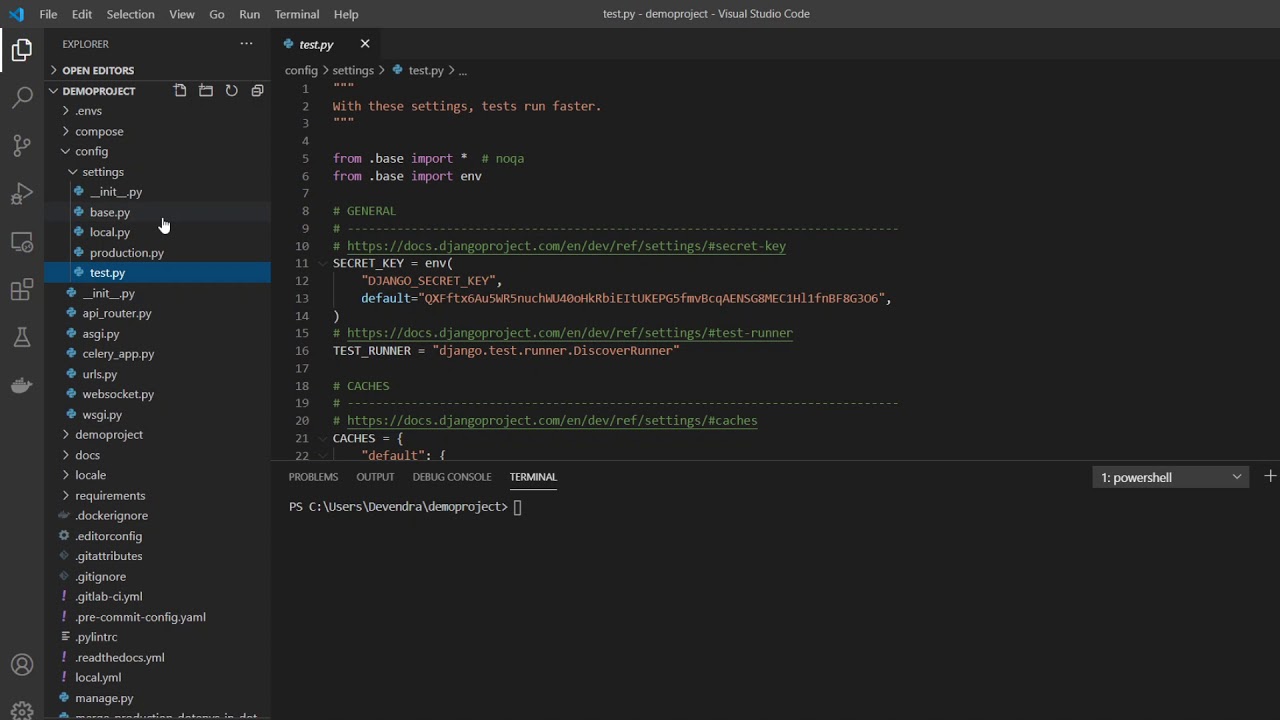
Task: Open the Search view in activity bar
Action: (x=22, y=98)
